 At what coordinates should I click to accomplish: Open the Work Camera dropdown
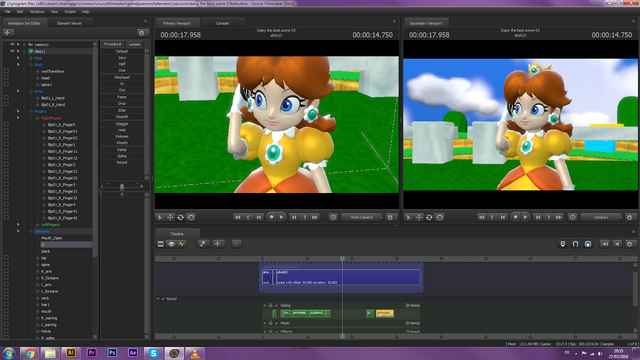point(362,218)
